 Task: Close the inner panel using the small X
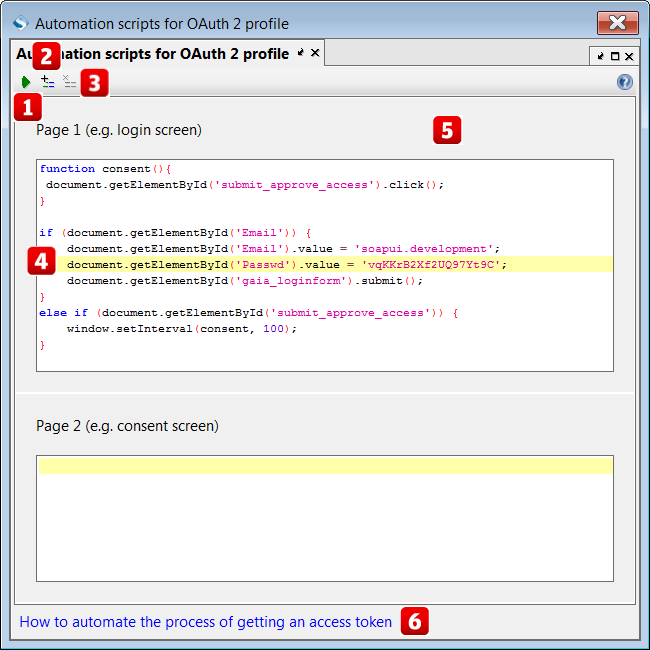629,56
